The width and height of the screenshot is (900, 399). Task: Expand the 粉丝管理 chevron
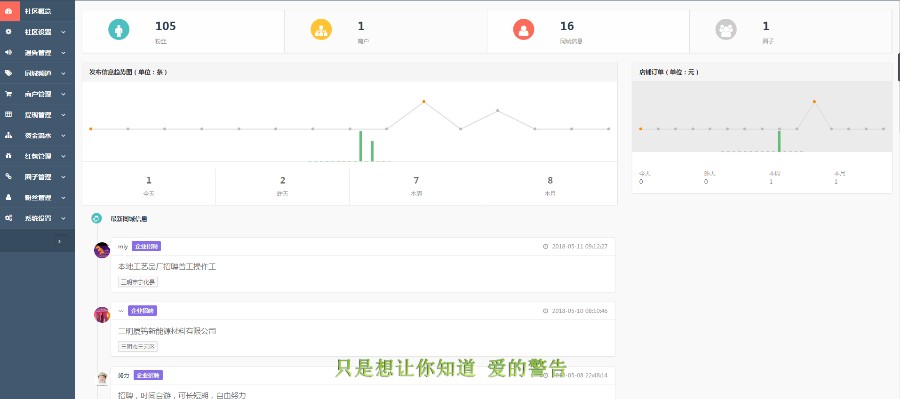pos(63,197)
